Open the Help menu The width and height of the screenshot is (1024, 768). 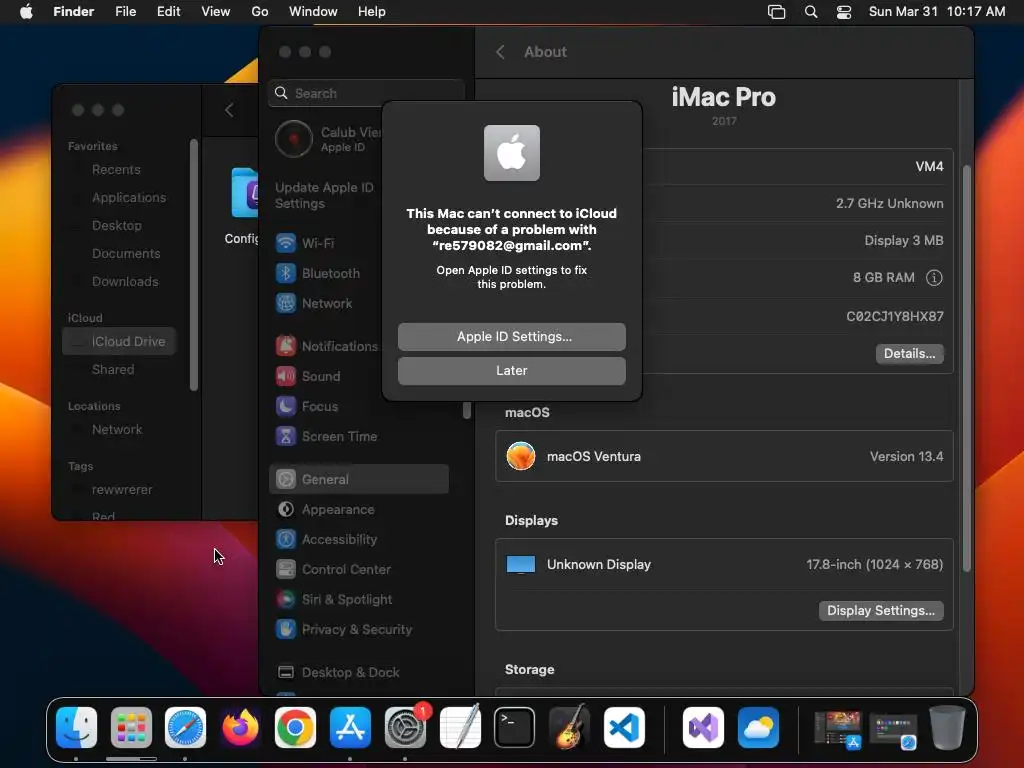(372, 12)
